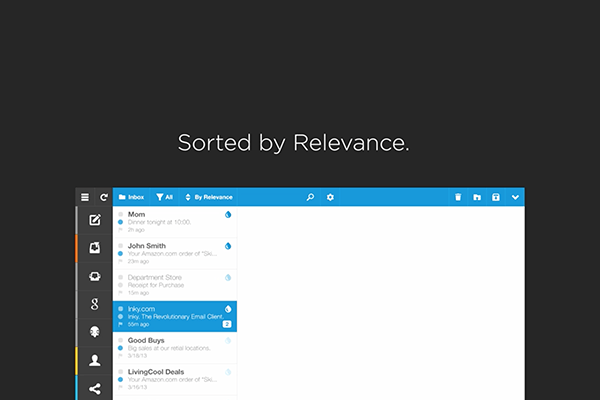Screen dimensions: 600x400
Task: Click the relevance drop on Mom's message
Action: (228, 214)
